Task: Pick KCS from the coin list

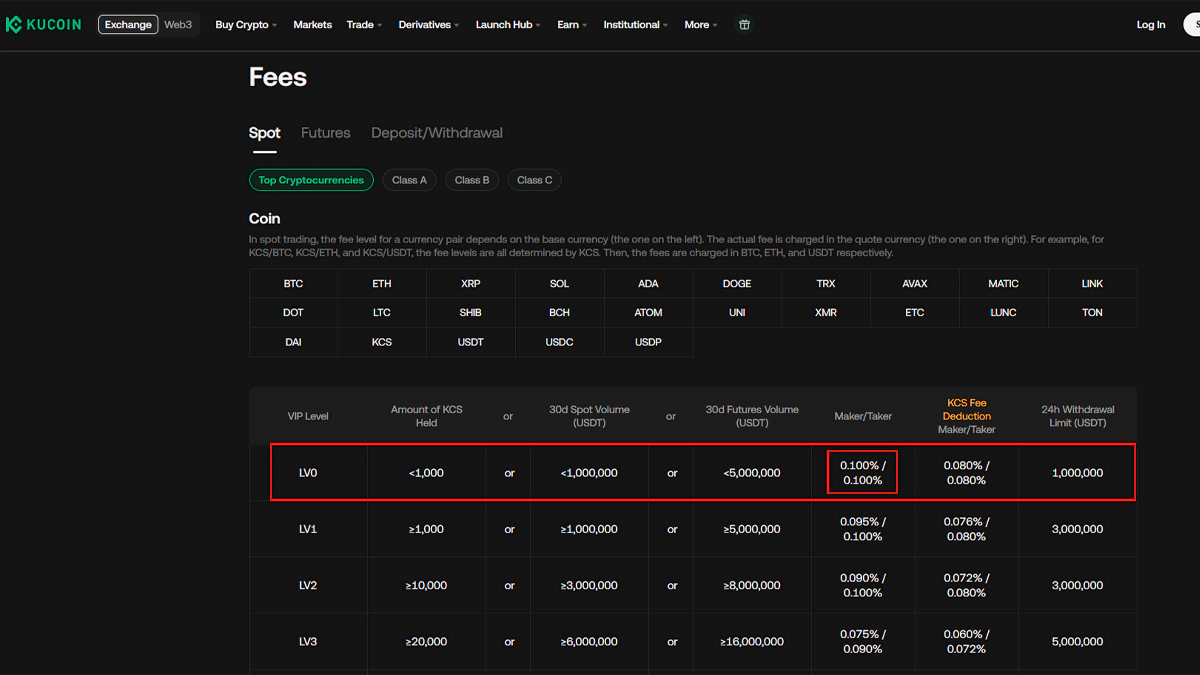Action: [382, 342]
